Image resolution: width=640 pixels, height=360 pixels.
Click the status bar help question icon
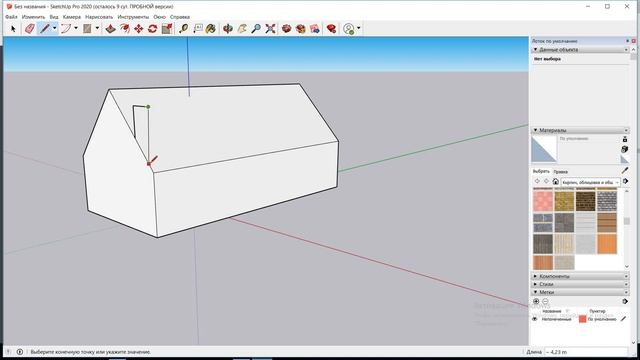tap(8, 352)
